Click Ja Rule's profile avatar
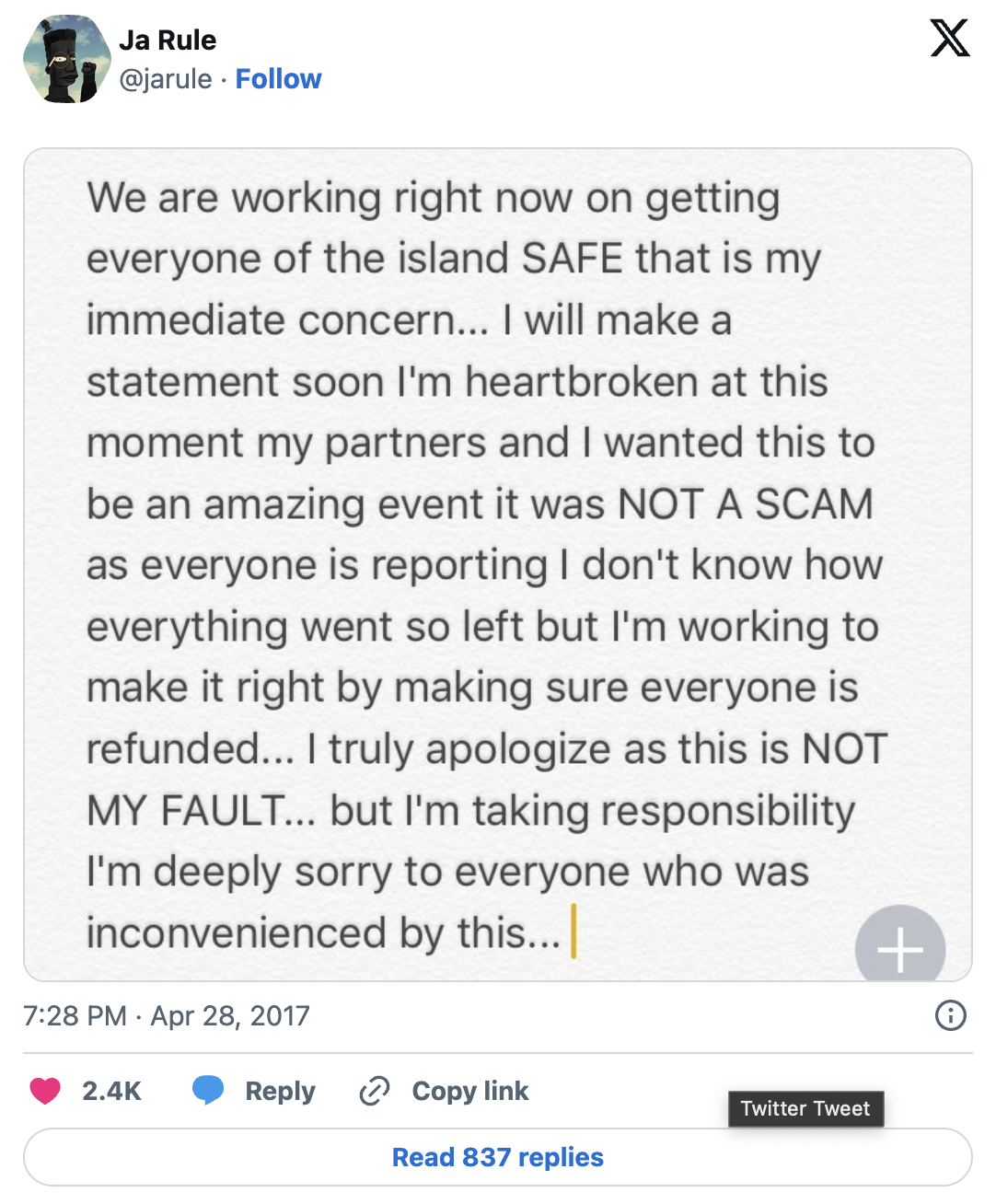 click(x=68, y=59)
